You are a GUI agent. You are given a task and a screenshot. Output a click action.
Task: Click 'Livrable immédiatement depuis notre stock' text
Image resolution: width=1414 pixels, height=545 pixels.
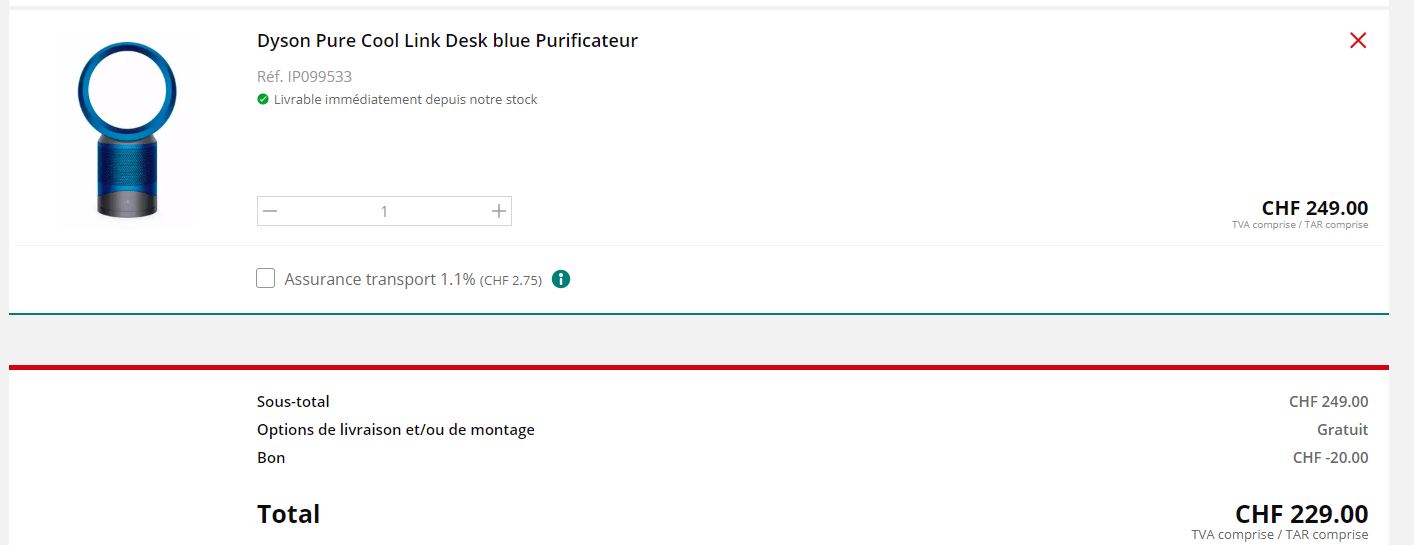(405, 99)
